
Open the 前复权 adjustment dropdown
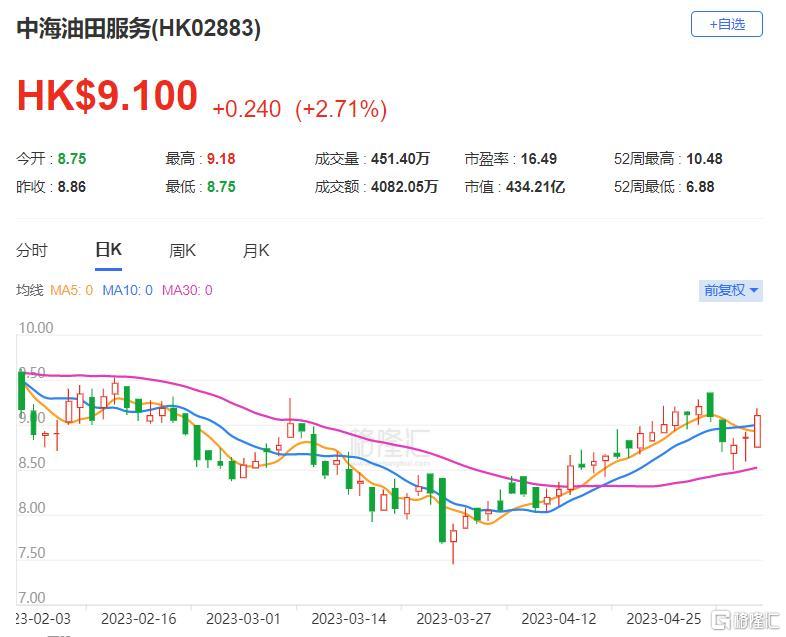tap(730, 290)
